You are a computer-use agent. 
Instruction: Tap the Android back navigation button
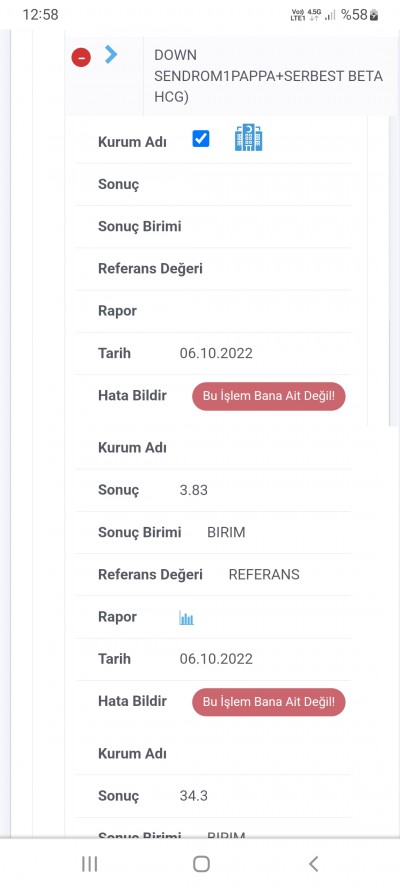click(x=313, y=864)
